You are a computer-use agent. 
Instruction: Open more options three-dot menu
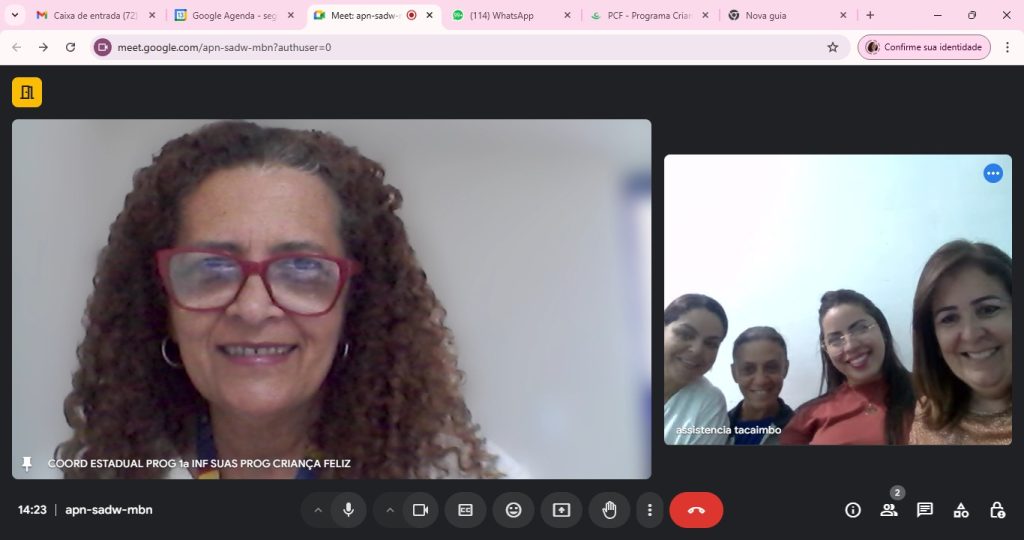(x=650, y=510)
